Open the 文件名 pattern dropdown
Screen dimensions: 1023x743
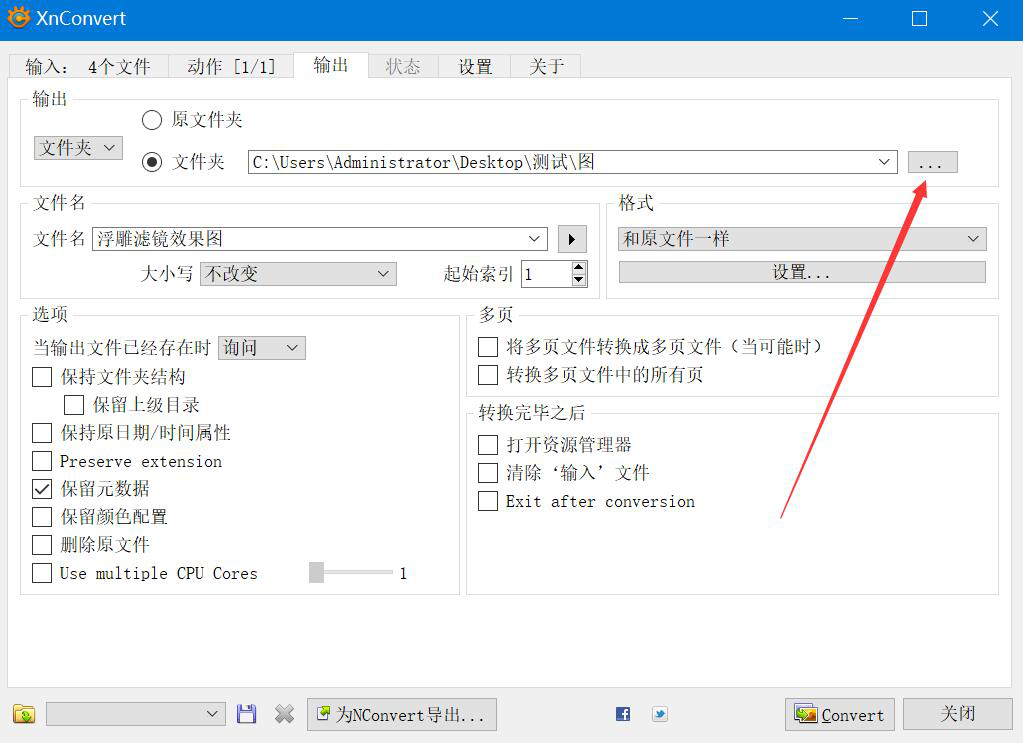(534, 239)
